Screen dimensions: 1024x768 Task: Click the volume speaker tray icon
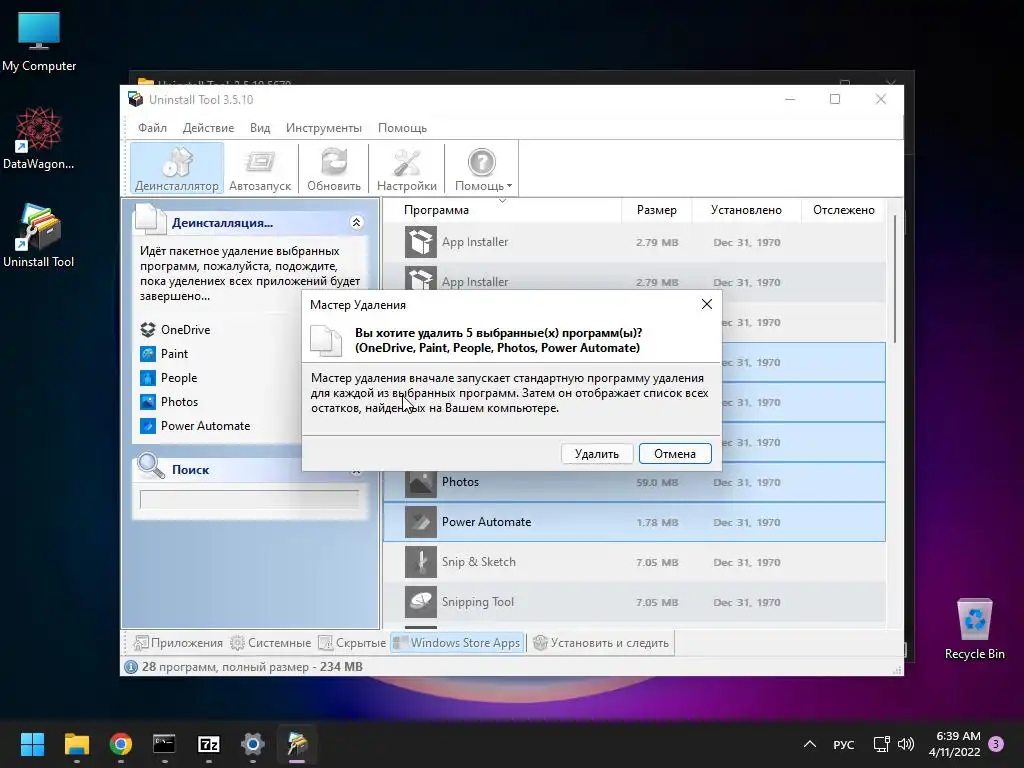906,744
